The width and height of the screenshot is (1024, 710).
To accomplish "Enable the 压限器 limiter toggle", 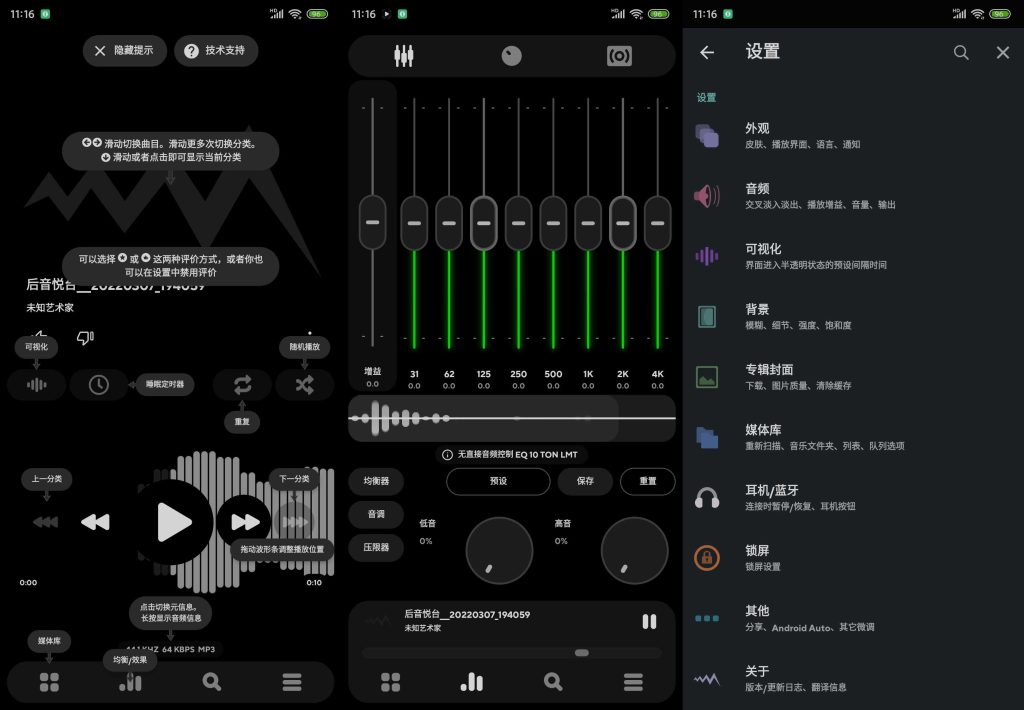I will [x=375, y=547].
